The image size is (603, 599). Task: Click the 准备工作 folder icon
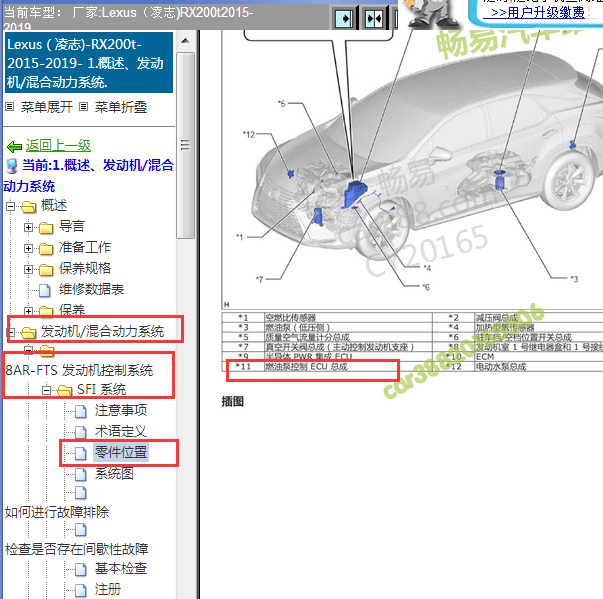[x=46, y=248]
